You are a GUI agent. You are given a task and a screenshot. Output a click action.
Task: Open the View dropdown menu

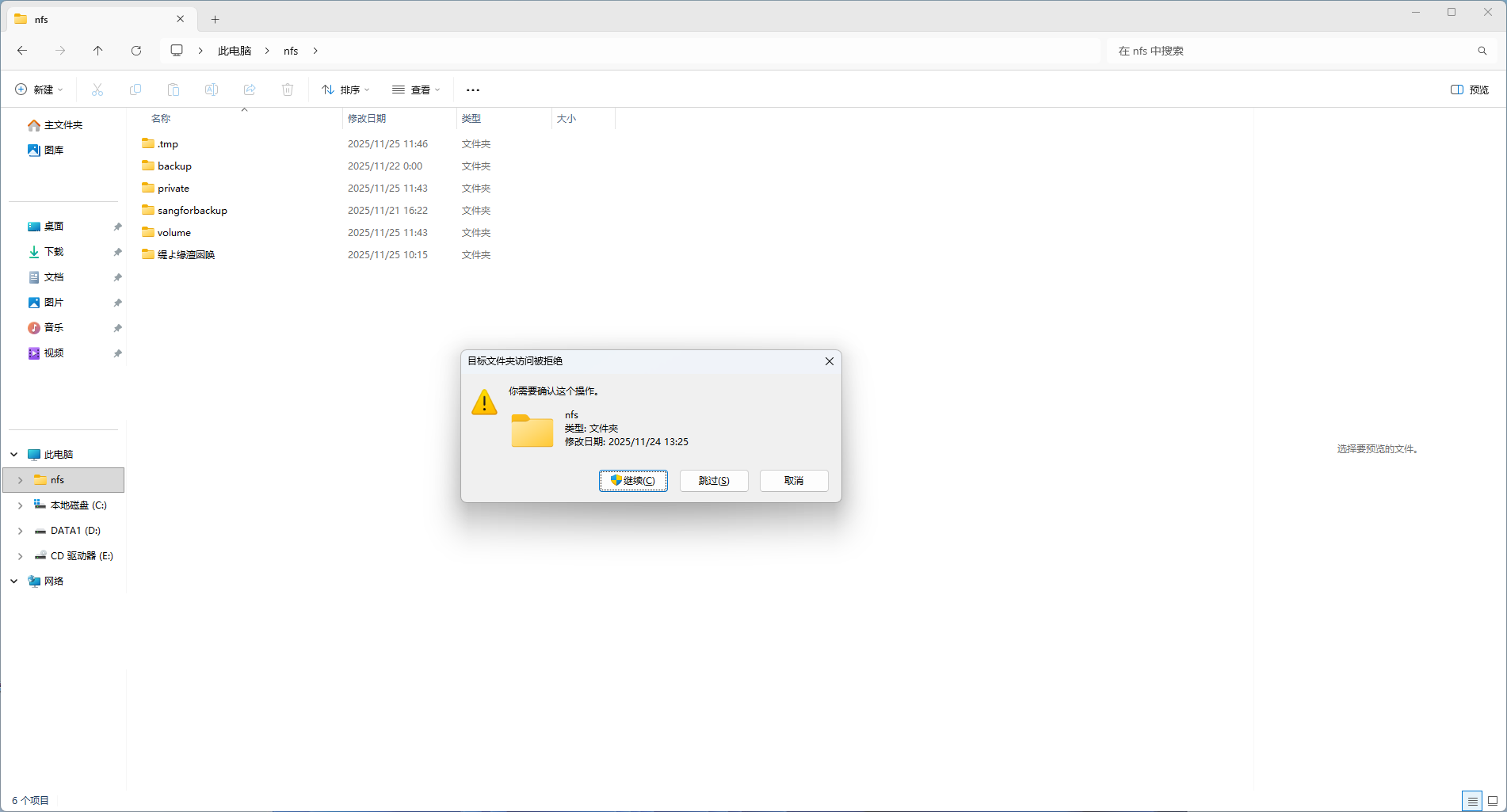416,90
